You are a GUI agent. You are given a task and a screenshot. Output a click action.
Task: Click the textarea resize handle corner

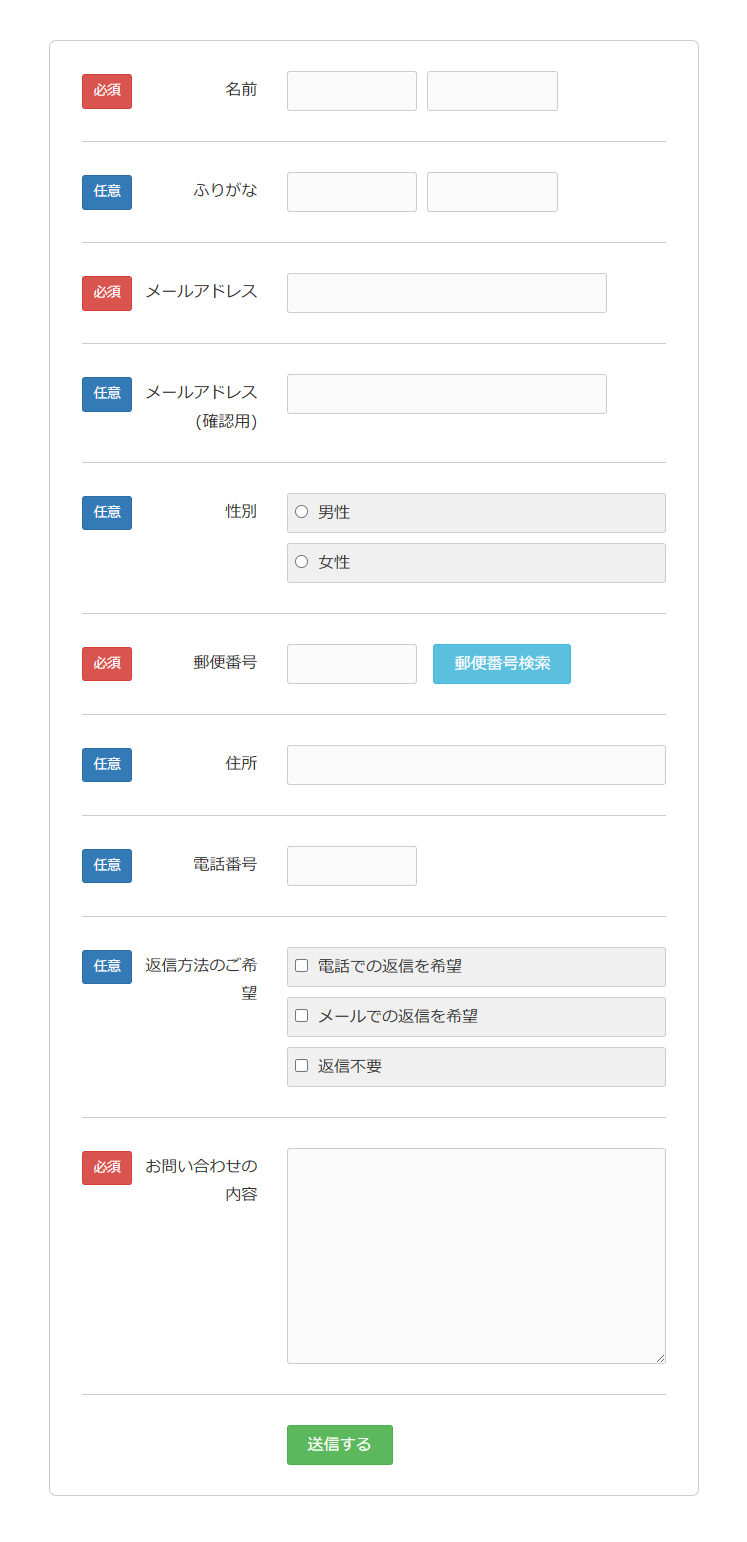click(661, 1357)
